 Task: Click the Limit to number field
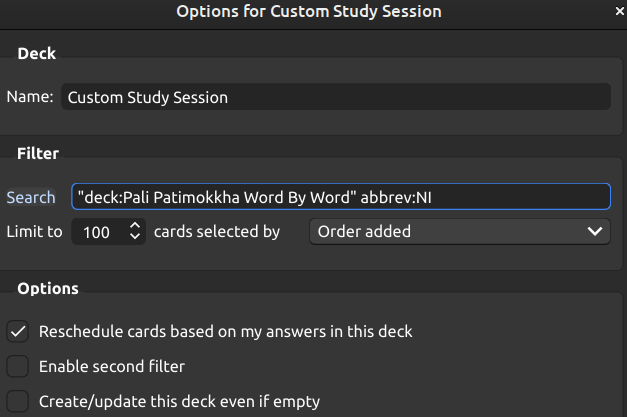tap(98, 231)
